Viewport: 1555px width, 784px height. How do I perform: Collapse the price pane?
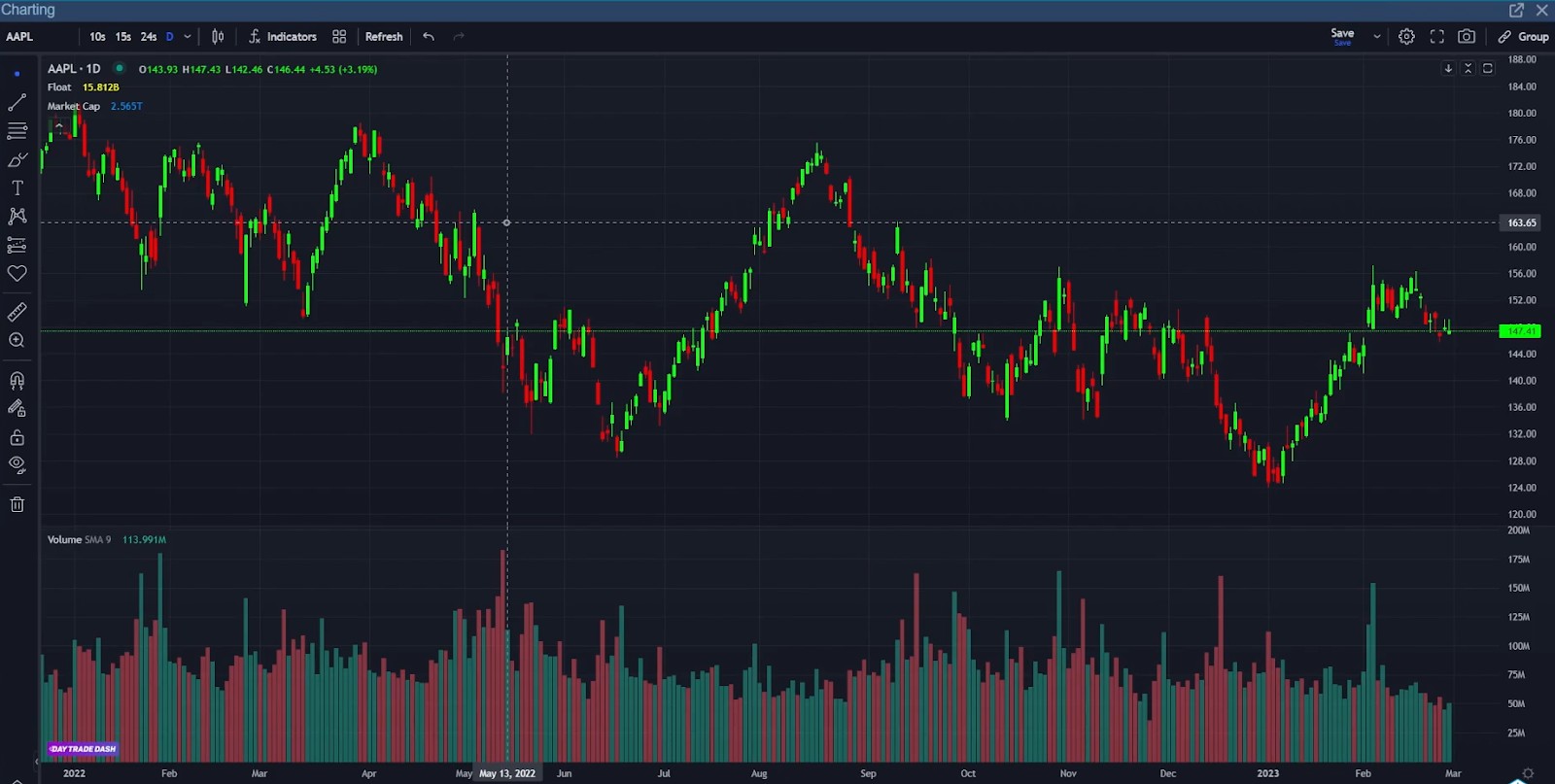click(x=1468, y=68)
